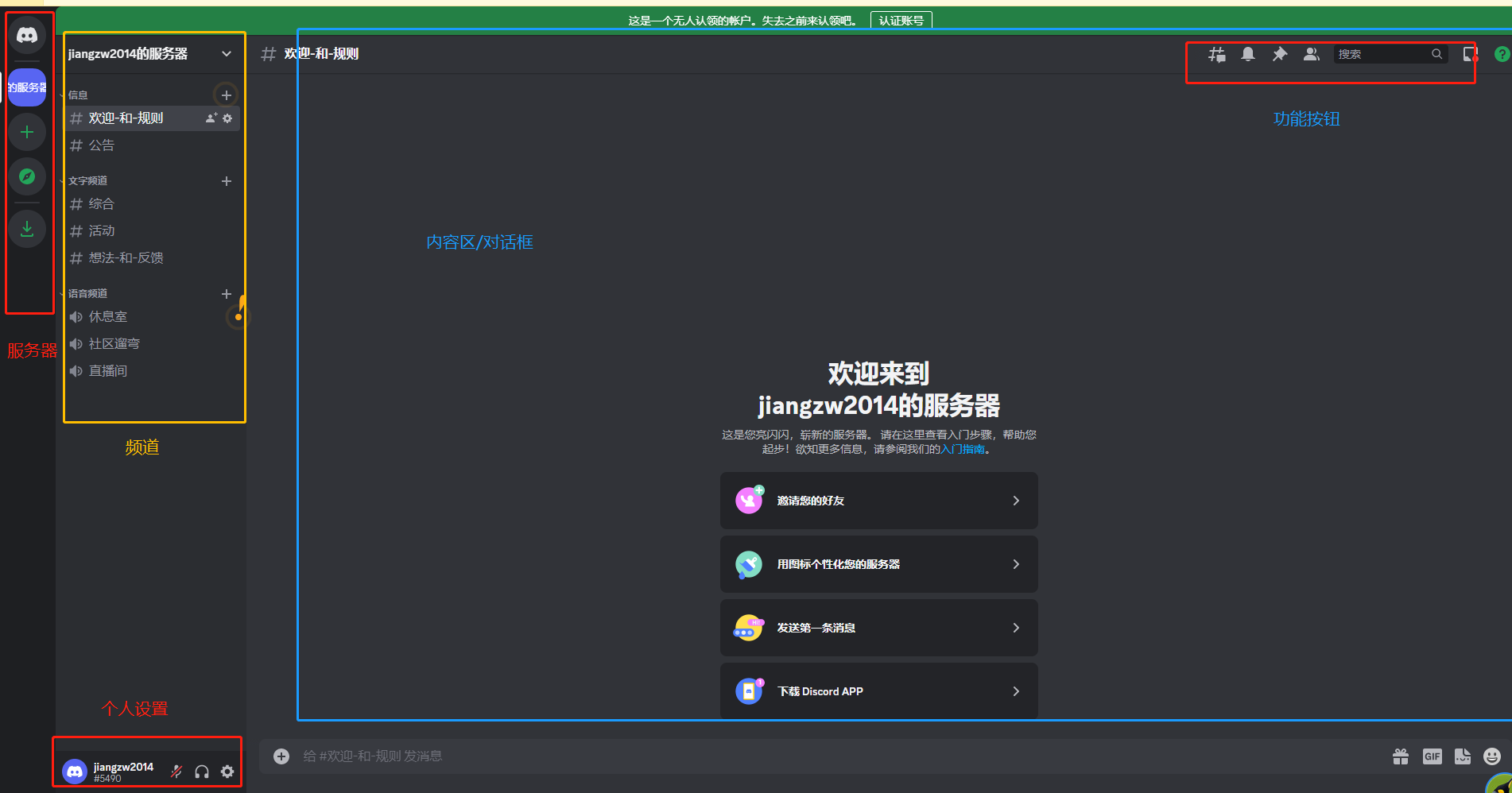Open user settings gear icon
The image size is (1512, 793).
click(227, 772)
